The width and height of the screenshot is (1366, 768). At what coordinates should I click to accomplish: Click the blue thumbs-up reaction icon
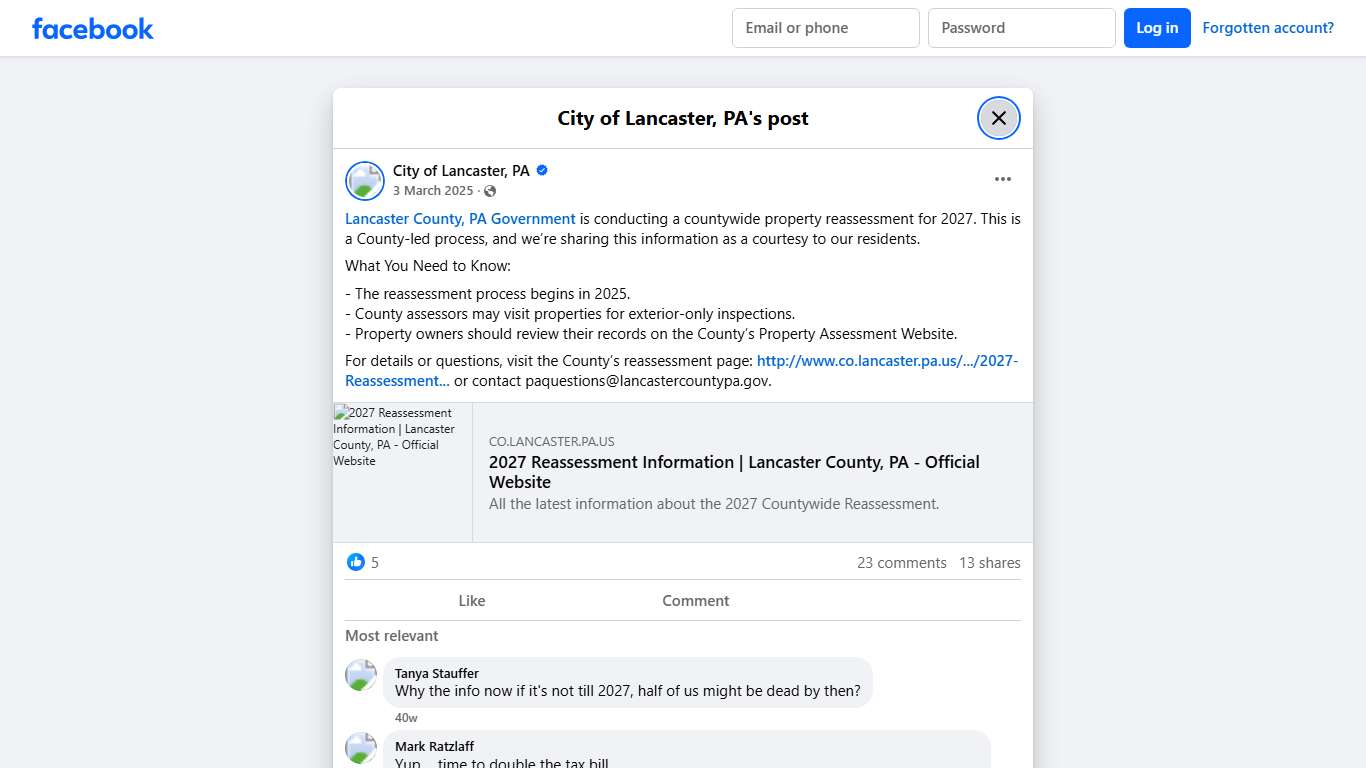pyautogui.click(x=356, y=562)
